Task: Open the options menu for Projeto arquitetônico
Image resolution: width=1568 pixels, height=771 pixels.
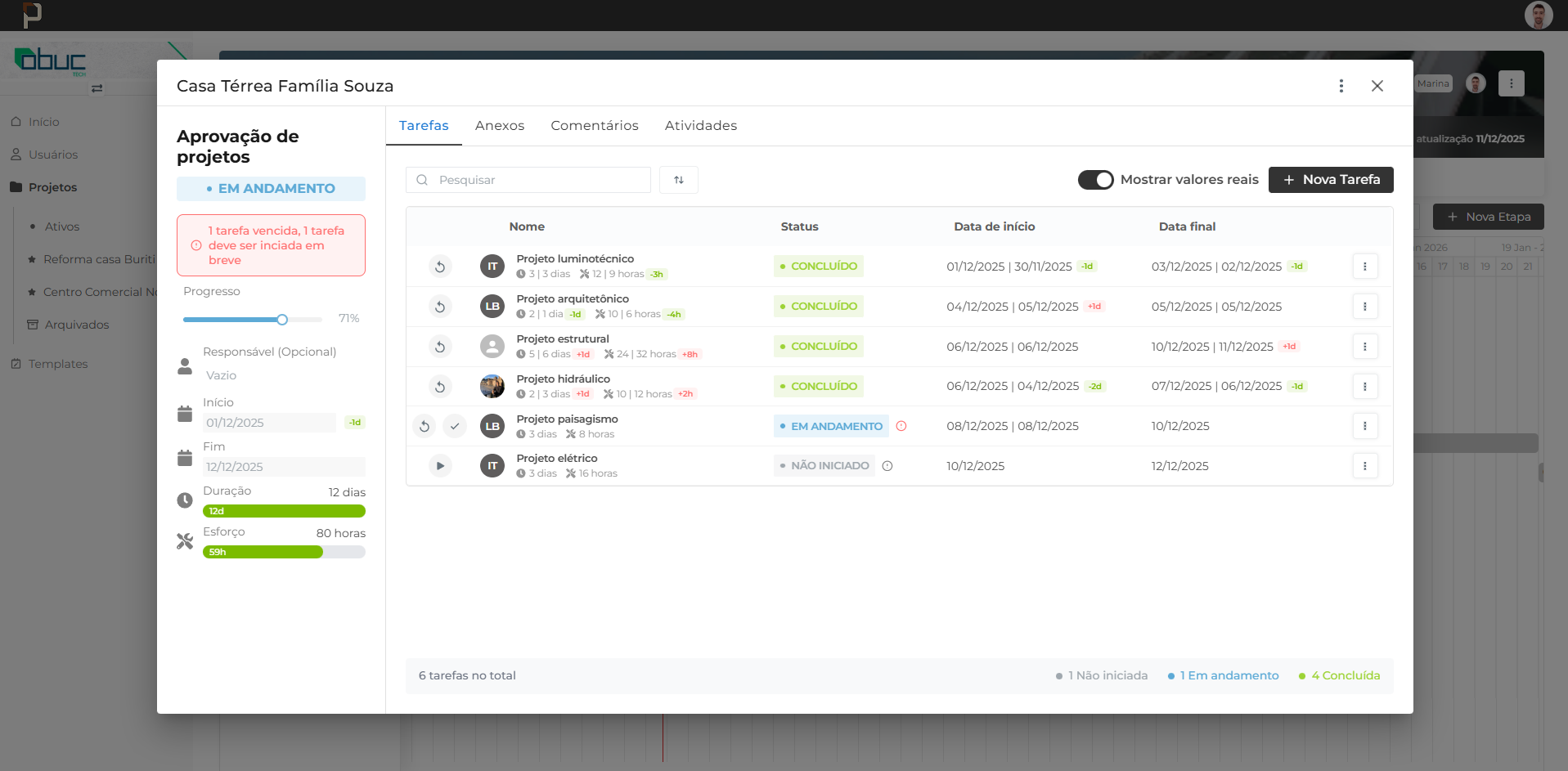Action: pos(1364,307)
